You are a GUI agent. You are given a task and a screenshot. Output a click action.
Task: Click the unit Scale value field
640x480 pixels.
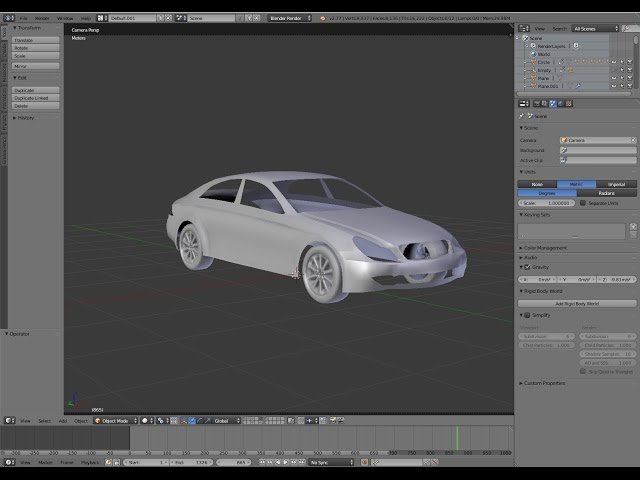[x=547, y=203]
